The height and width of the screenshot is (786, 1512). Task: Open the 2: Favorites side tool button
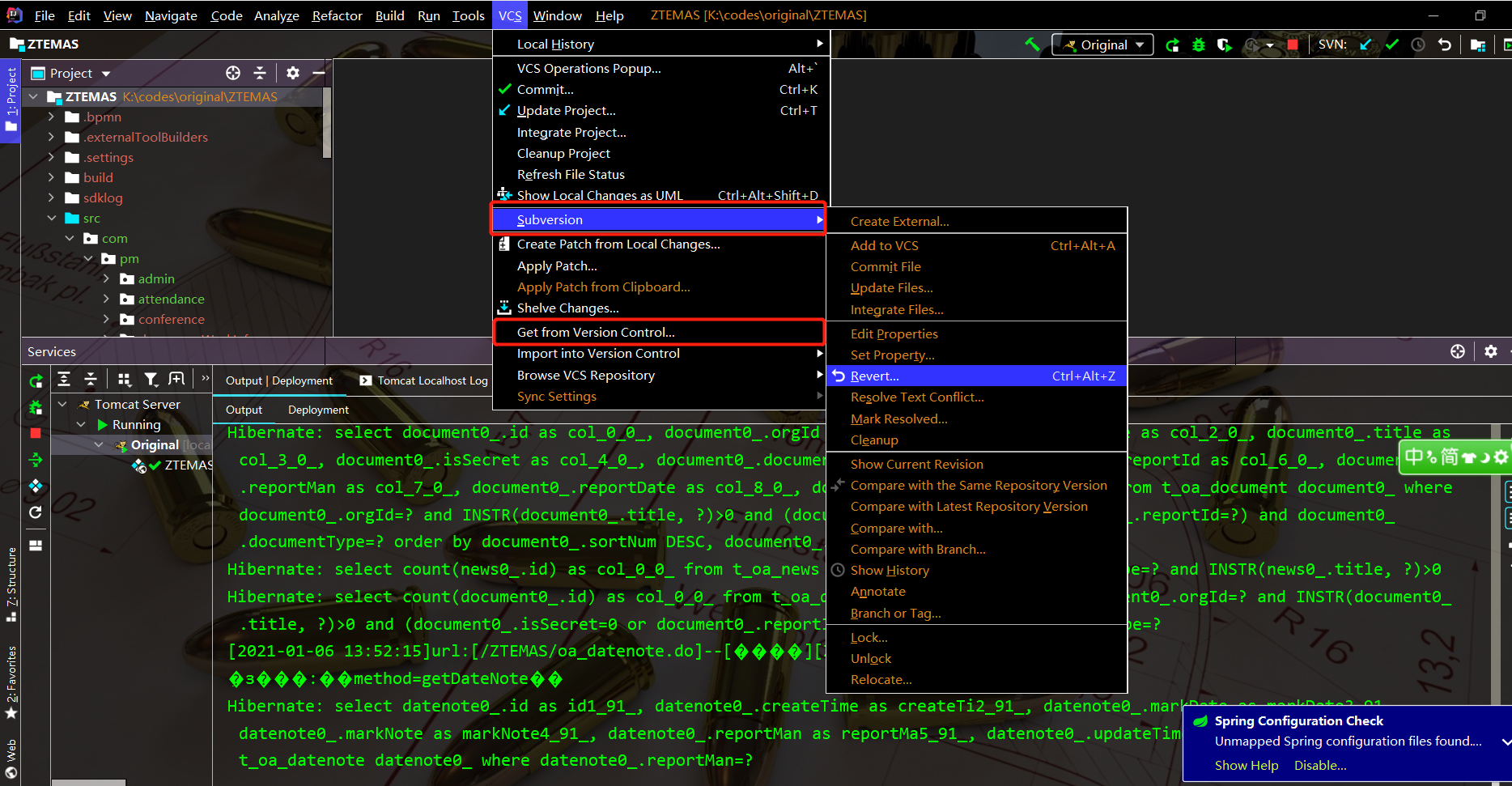tap(11, 682)
